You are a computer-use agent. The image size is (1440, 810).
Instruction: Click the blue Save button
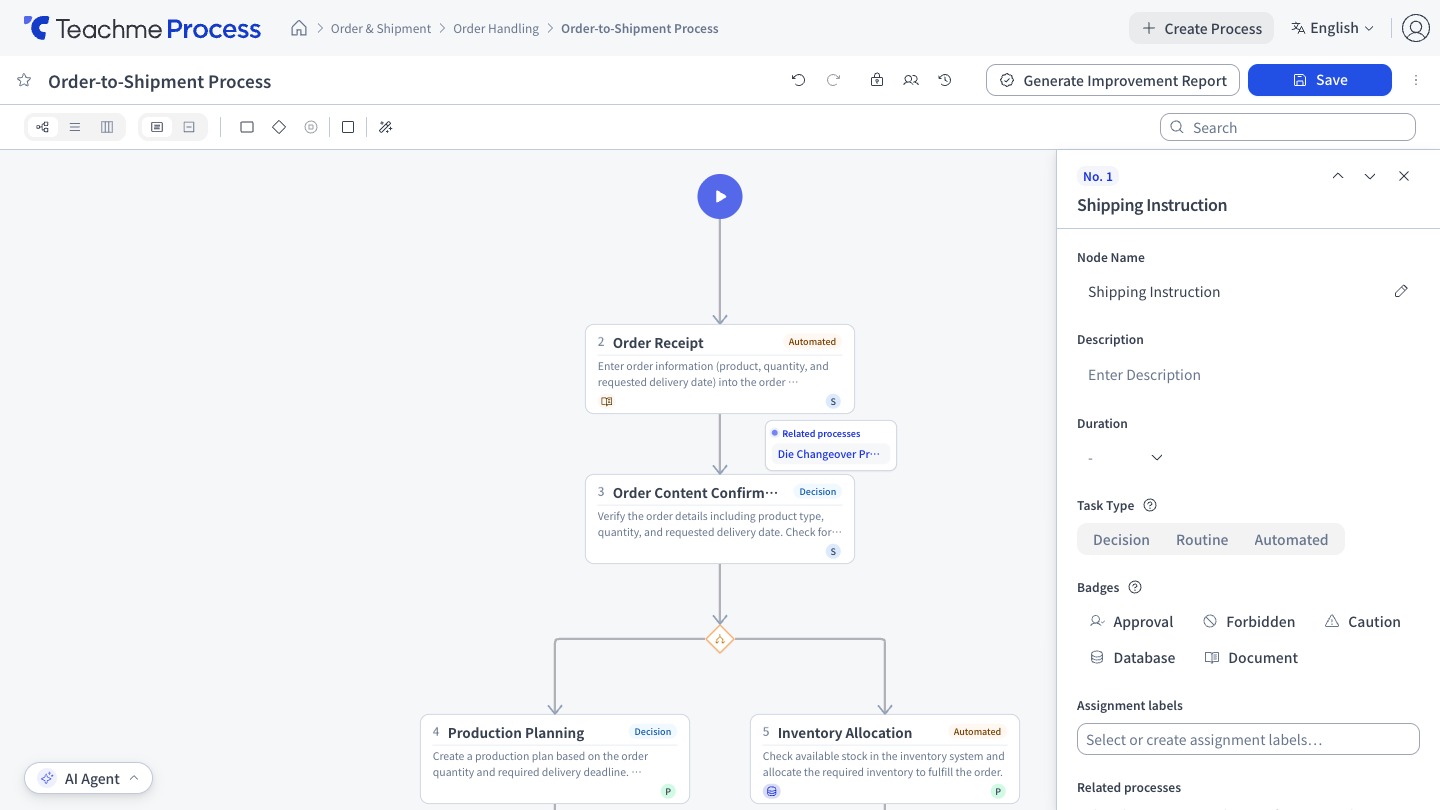(1320, 80)
